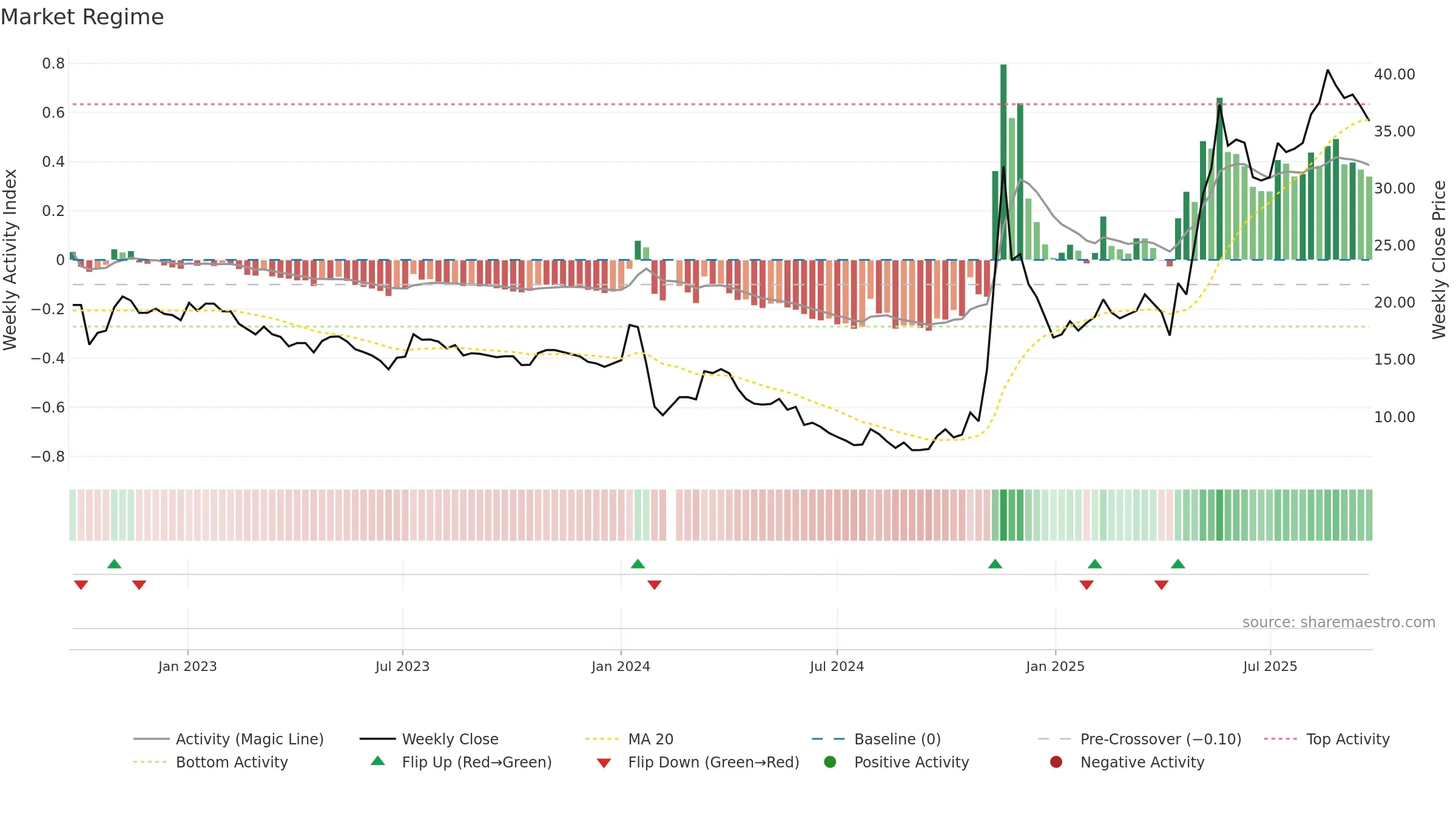Image resolution: width=1456 pixels, height=819 pixels.
Task: Click the red flip-down triangle after Jan 2024
Action: [x=655, y=585]
